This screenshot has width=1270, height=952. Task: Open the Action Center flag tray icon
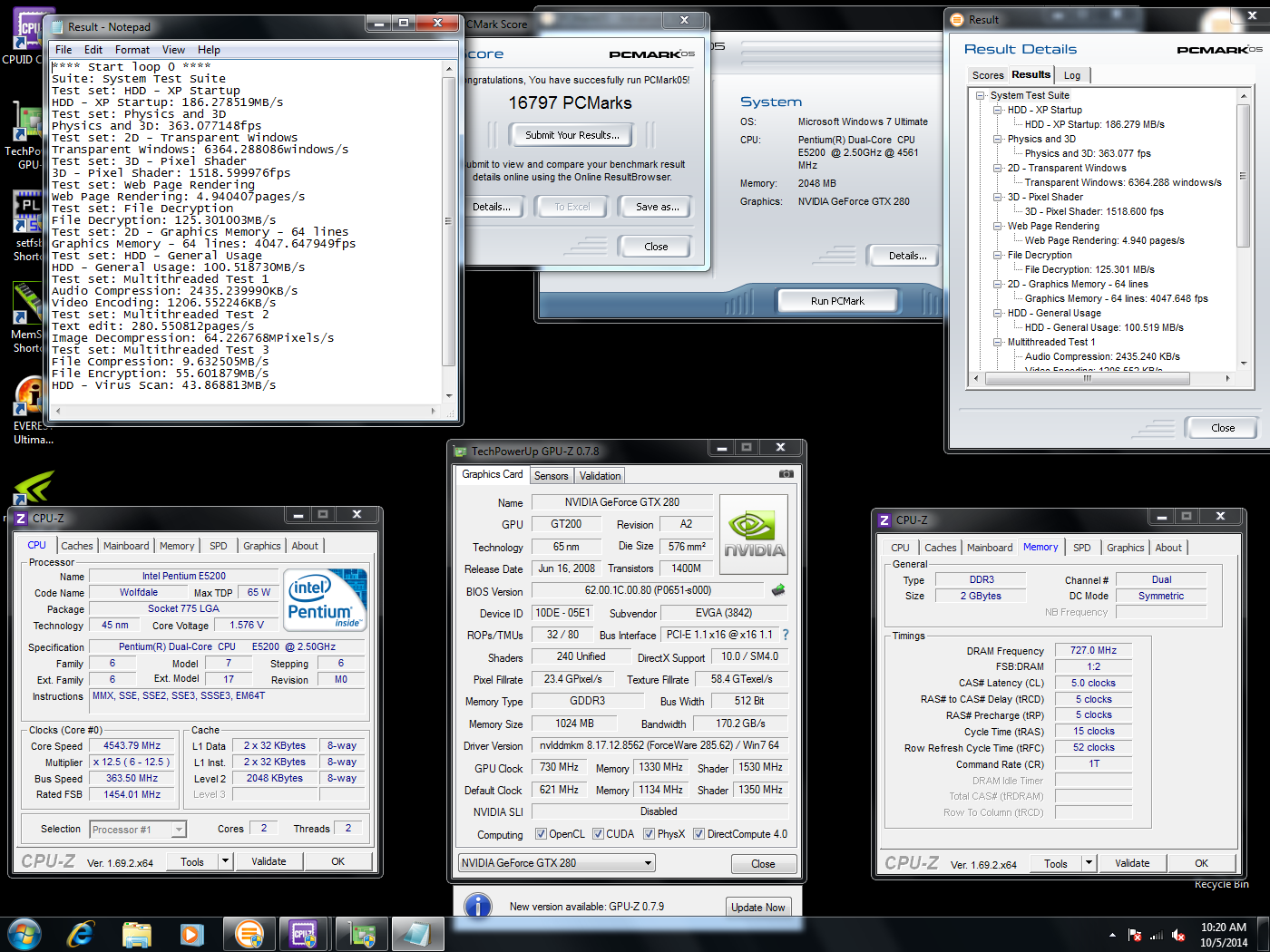(1134, 935)
